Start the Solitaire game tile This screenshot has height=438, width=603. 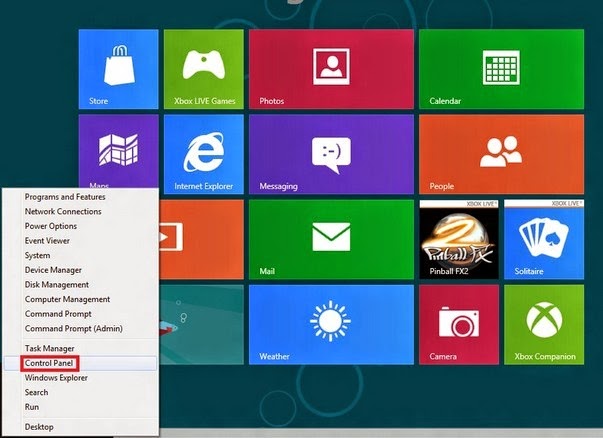coord(544,240)
